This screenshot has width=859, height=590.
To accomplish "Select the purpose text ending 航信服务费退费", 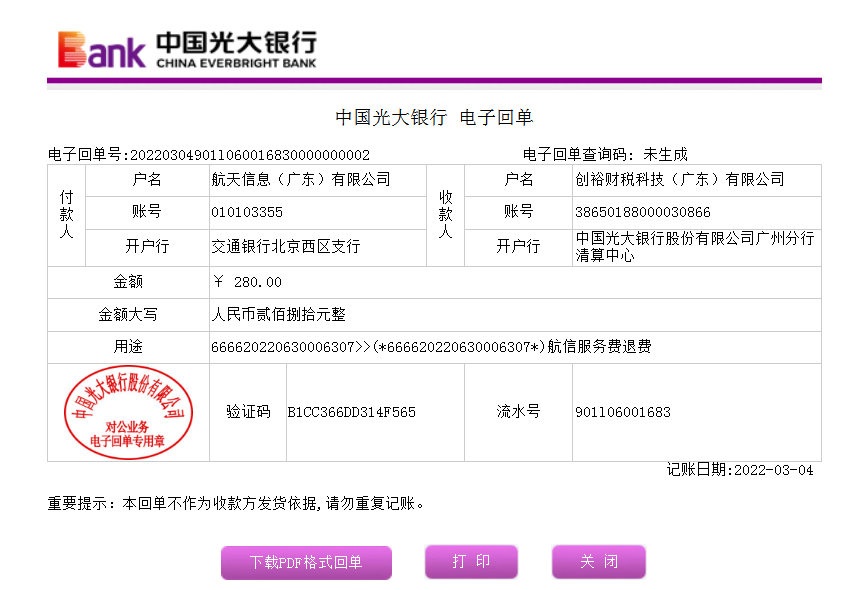I will click(x=431, y=347).
